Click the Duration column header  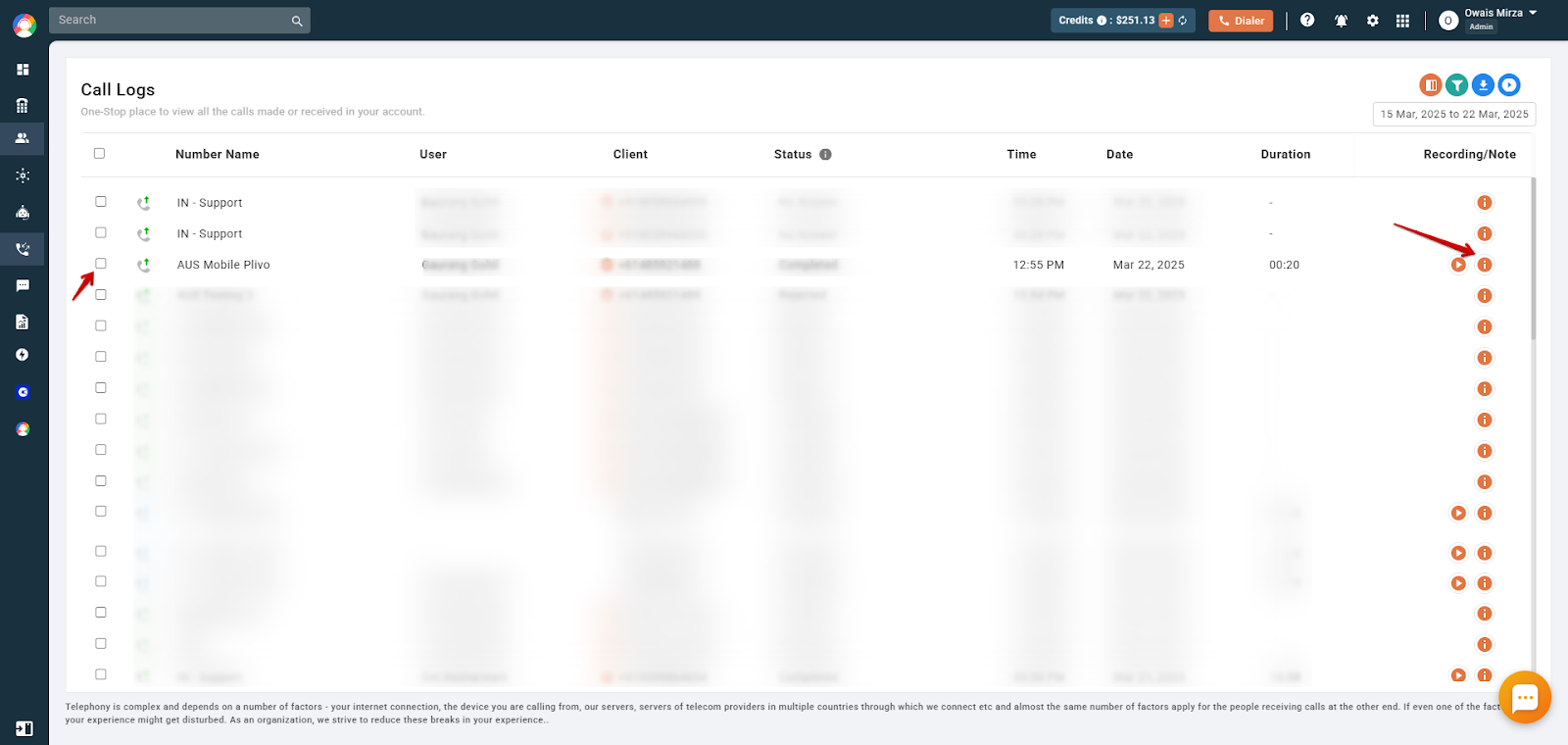tap(1286, 155)
